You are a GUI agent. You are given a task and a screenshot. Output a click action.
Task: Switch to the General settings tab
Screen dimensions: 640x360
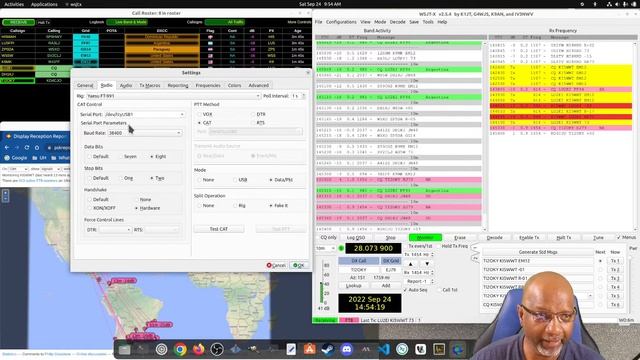click(x=85, y=85)
